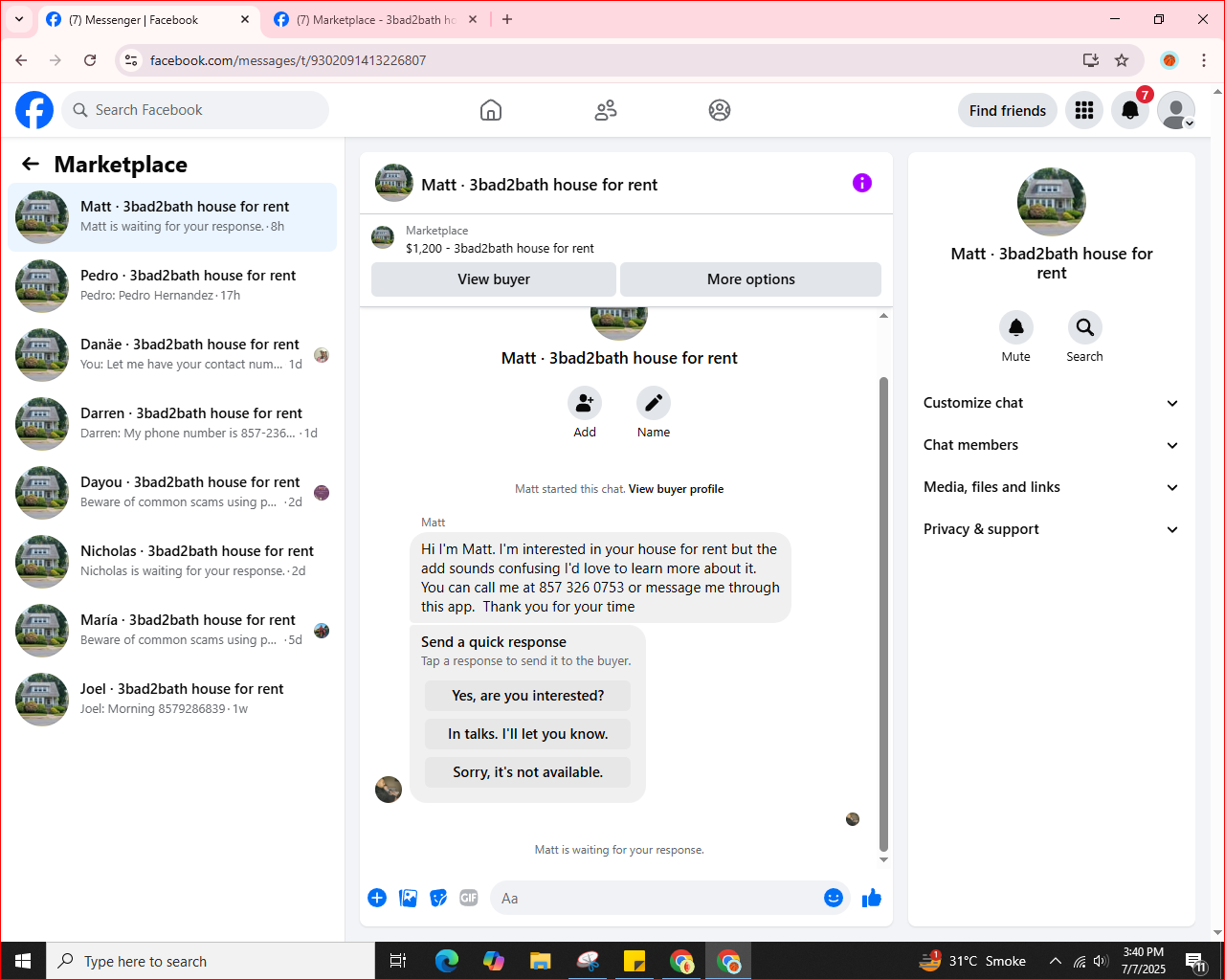This screenshot has width=1225, height=980.
Task: Choose a GIF icon in composer
Action: pos(469,898)
